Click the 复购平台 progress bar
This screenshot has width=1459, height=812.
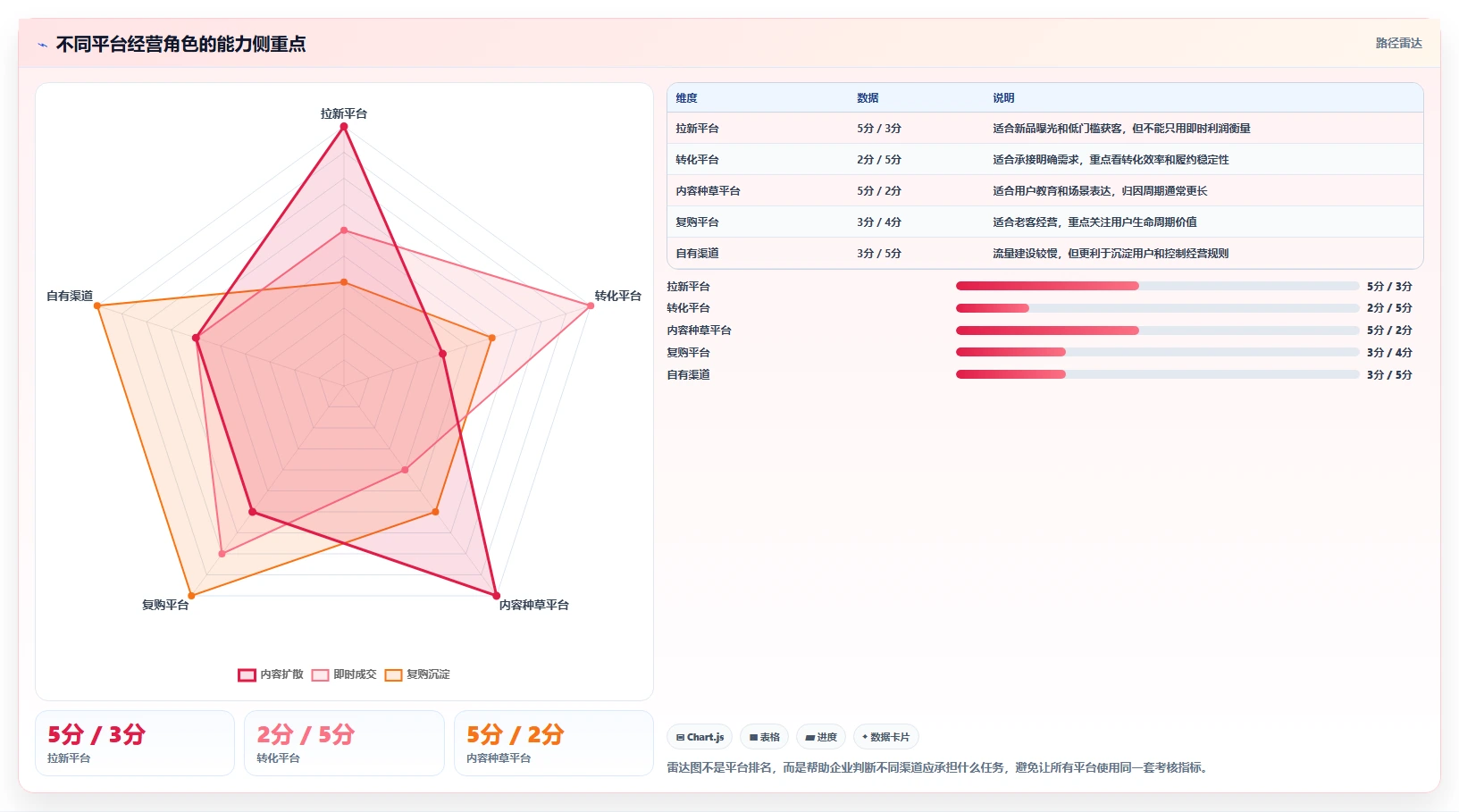point(1157,352)
